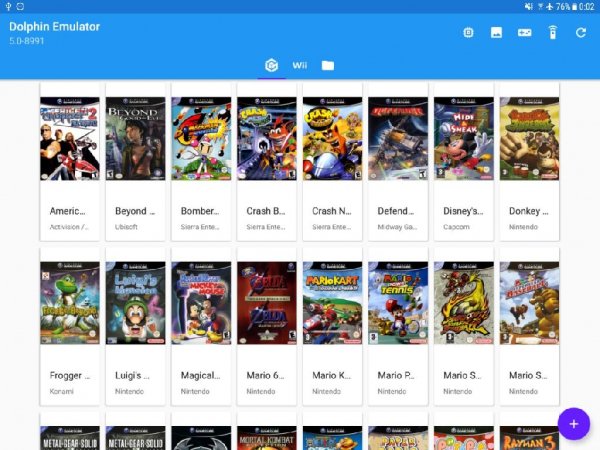Viewport: 600px width, 450px height.
Task: Open Crash Bandicoot cover art
Action: pyautogui.click(x=267, y=139)
